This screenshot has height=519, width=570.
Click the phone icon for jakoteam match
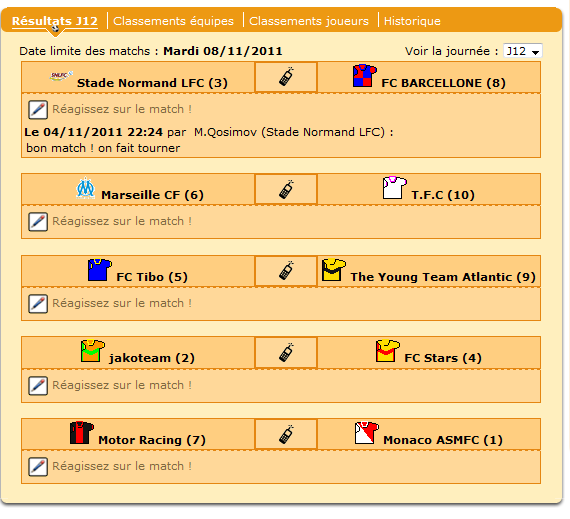[x=286, y=352]
